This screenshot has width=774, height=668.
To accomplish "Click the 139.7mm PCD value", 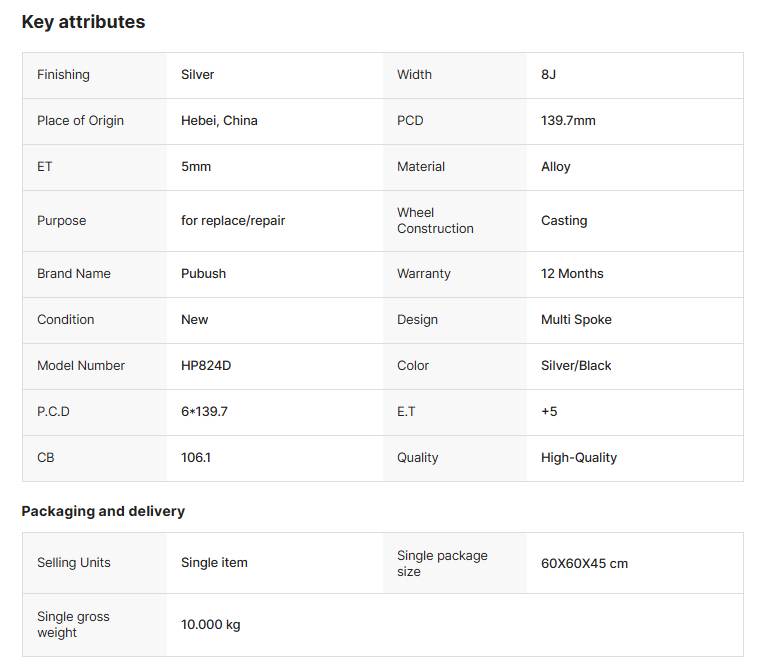I will (x=568, y=121).
